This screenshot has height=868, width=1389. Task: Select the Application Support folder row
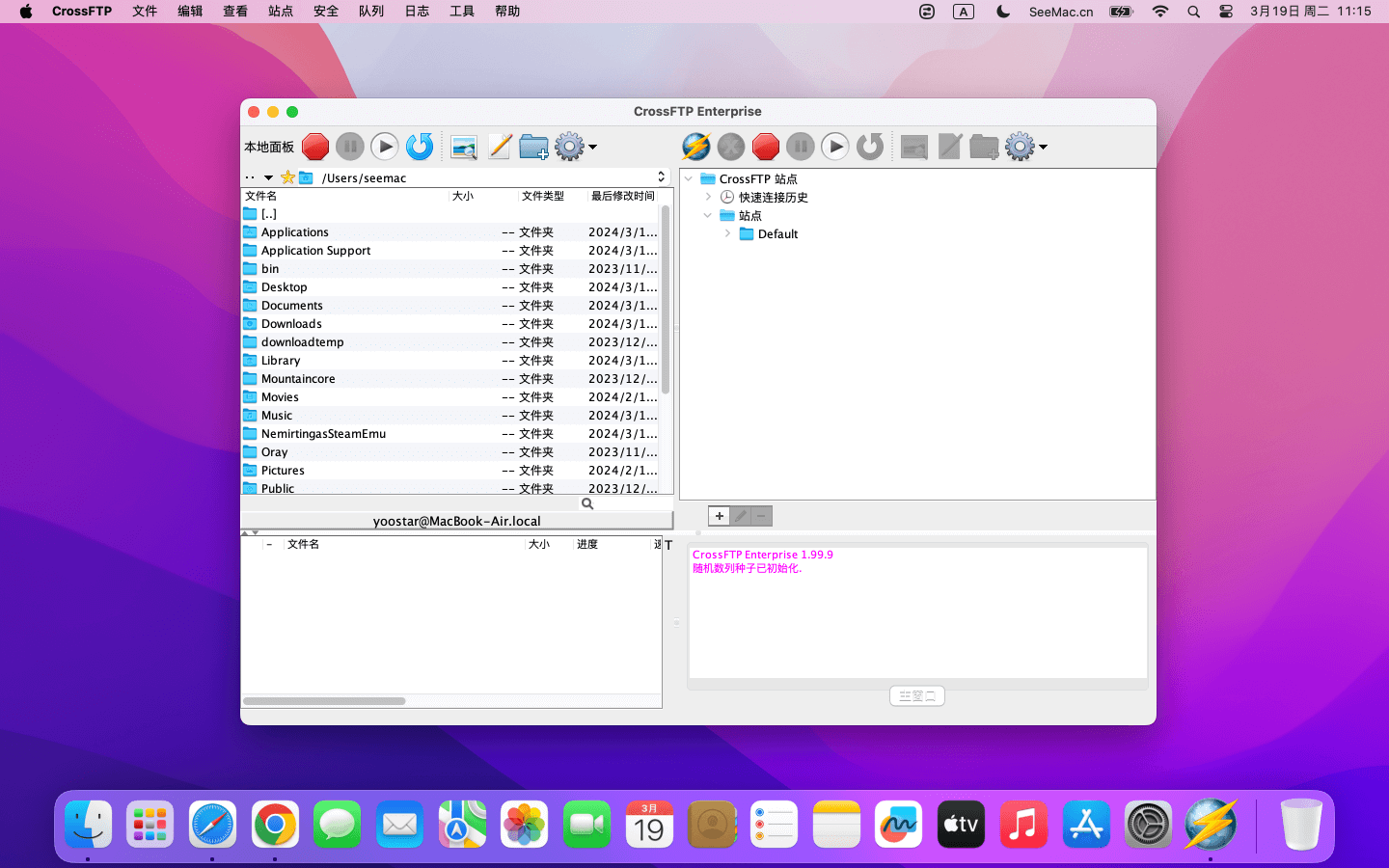(450, 251)
